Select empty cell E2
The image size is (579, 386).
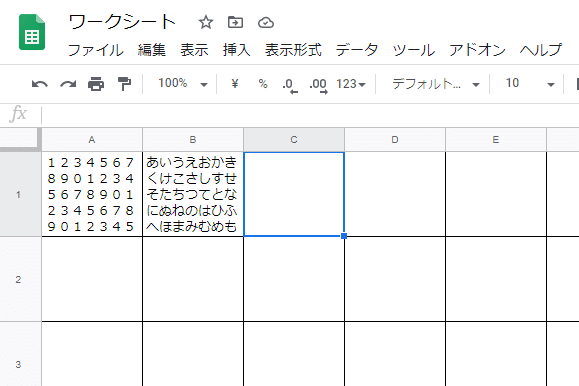pyautogui.click(x=496, y=279)
